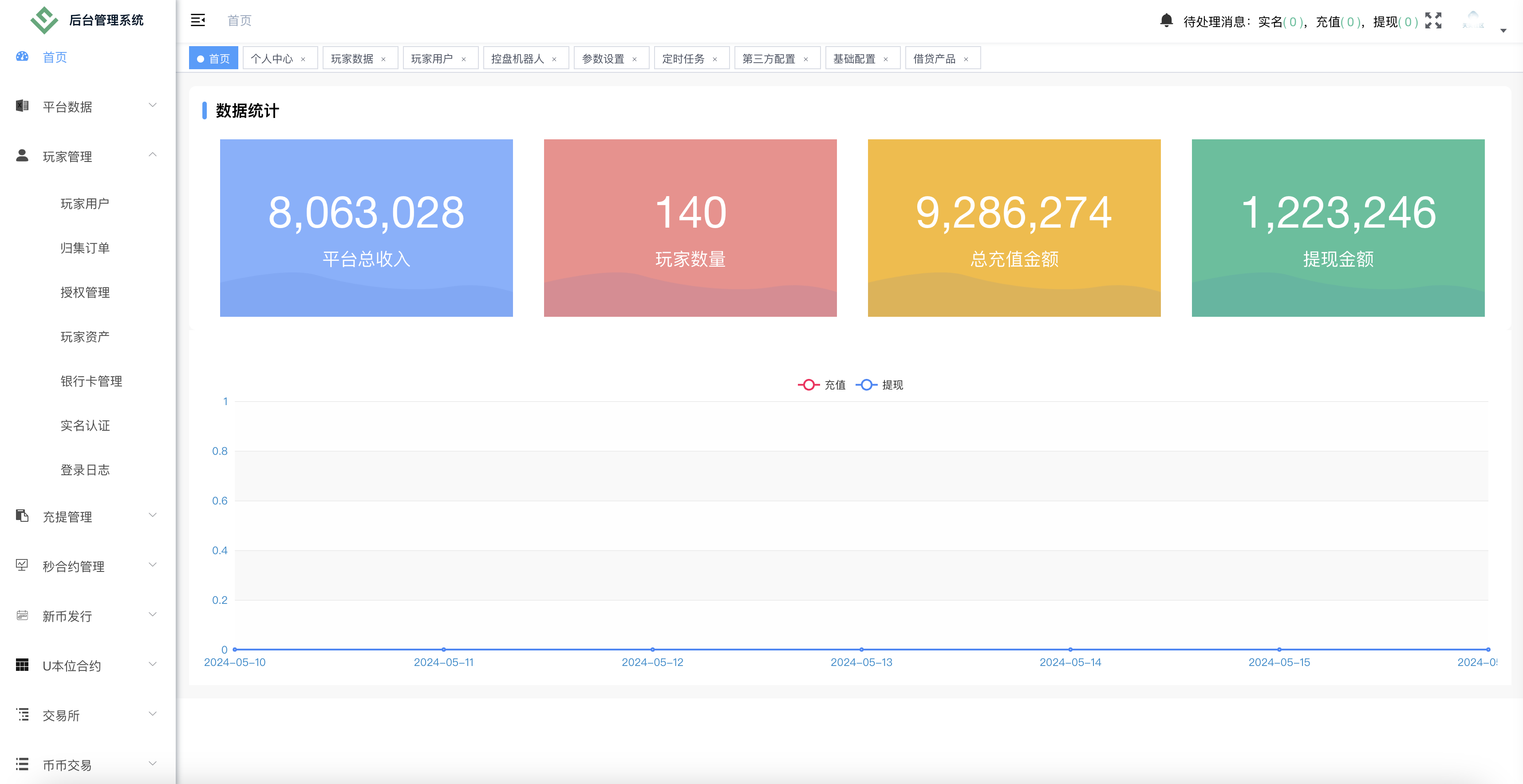Open 玩家资产 from the sidebar
Viewport: 1523px width, 784px height.
coord(86,336)
